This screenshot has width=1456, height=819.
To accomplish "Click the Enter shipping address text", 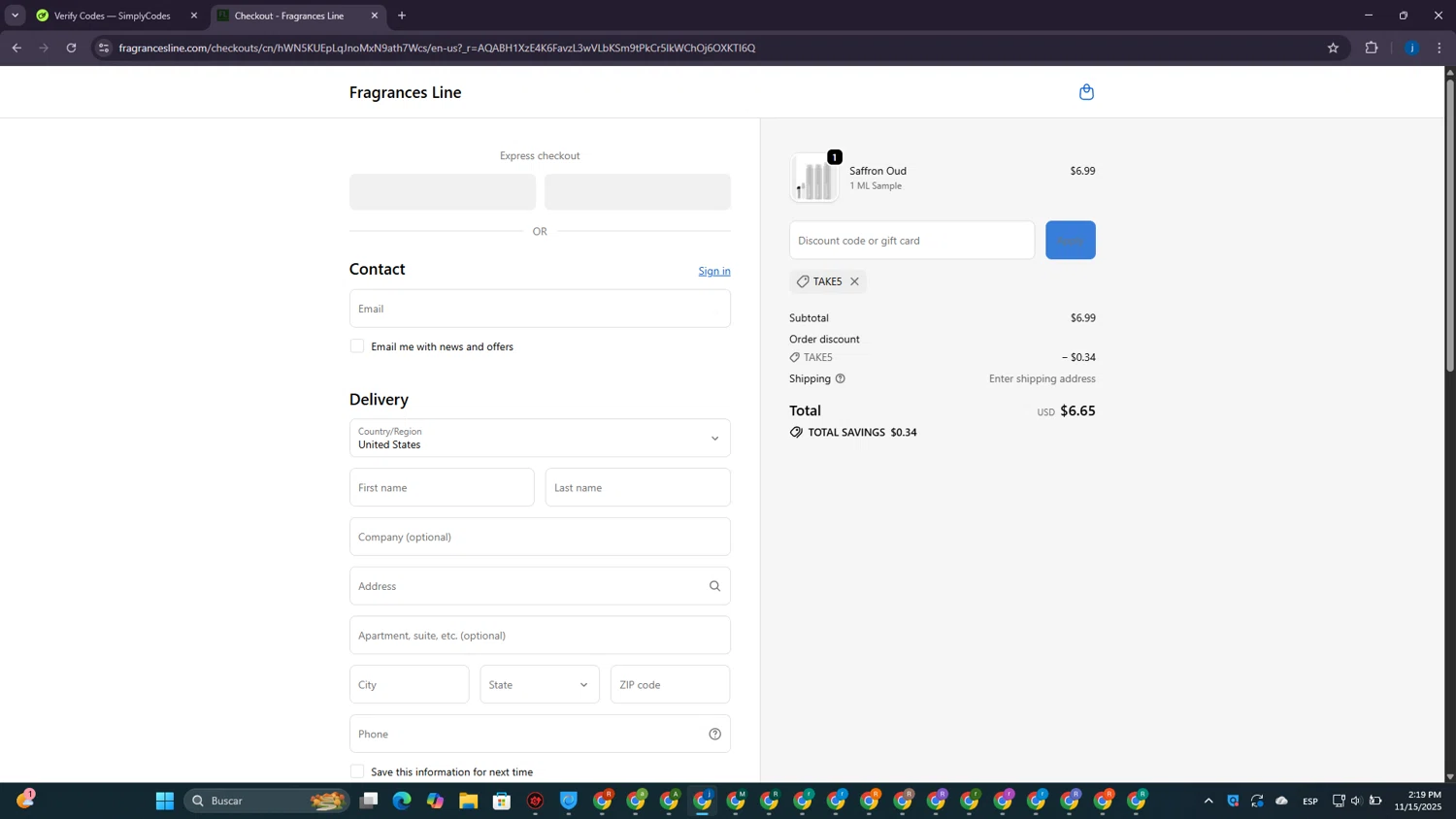I will [1042, 378].
